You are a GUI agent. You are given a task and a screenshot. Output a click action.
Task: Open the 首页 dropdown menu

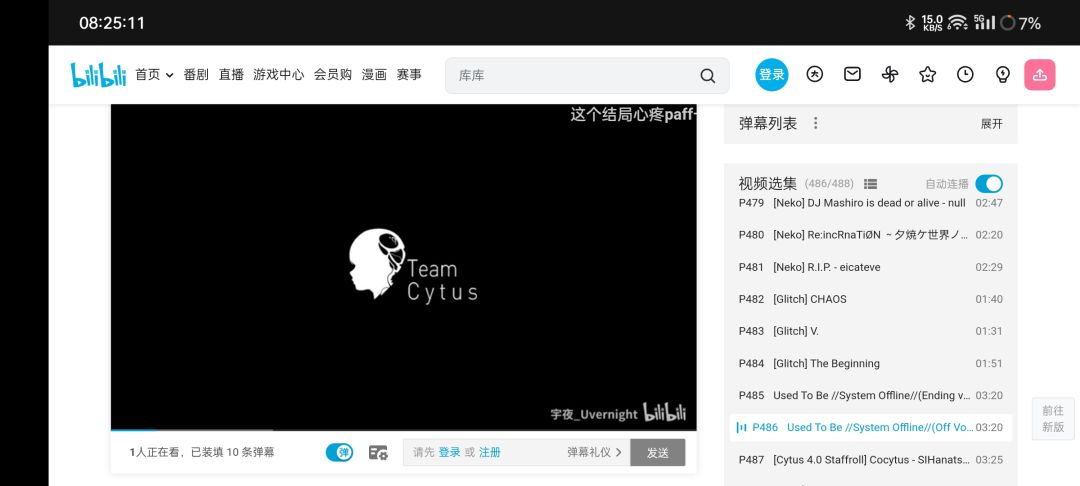coord(154,75)
